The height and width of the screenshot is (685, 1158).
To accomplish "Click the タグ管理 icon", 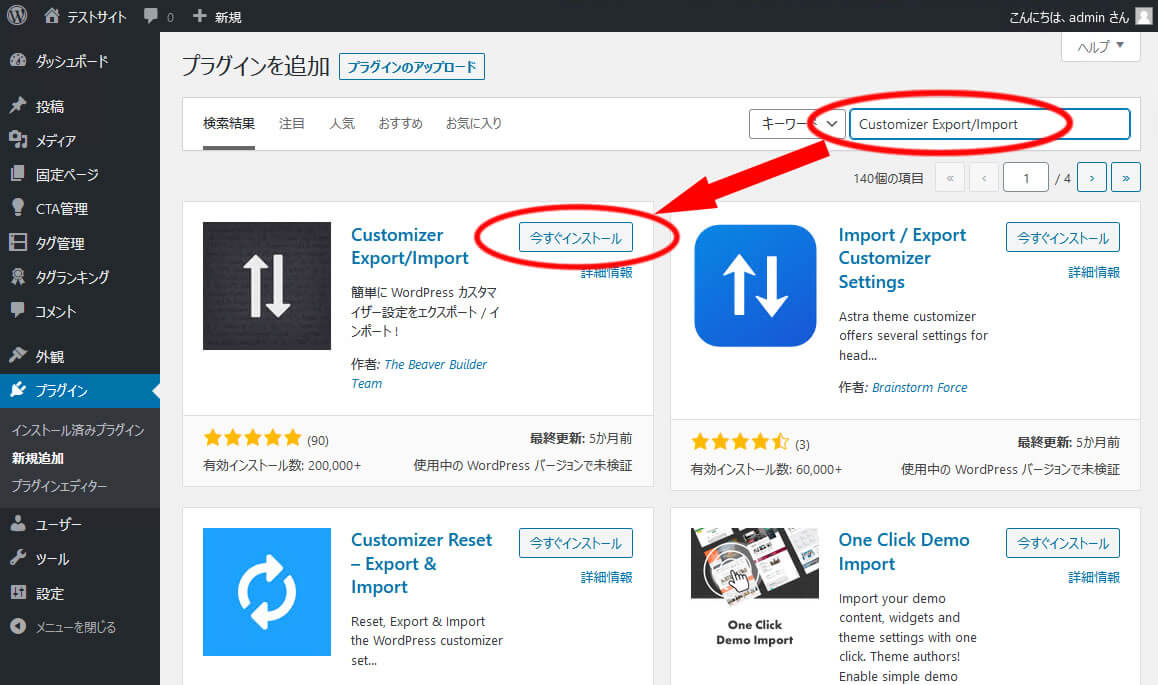I will (x=18, y=242).
